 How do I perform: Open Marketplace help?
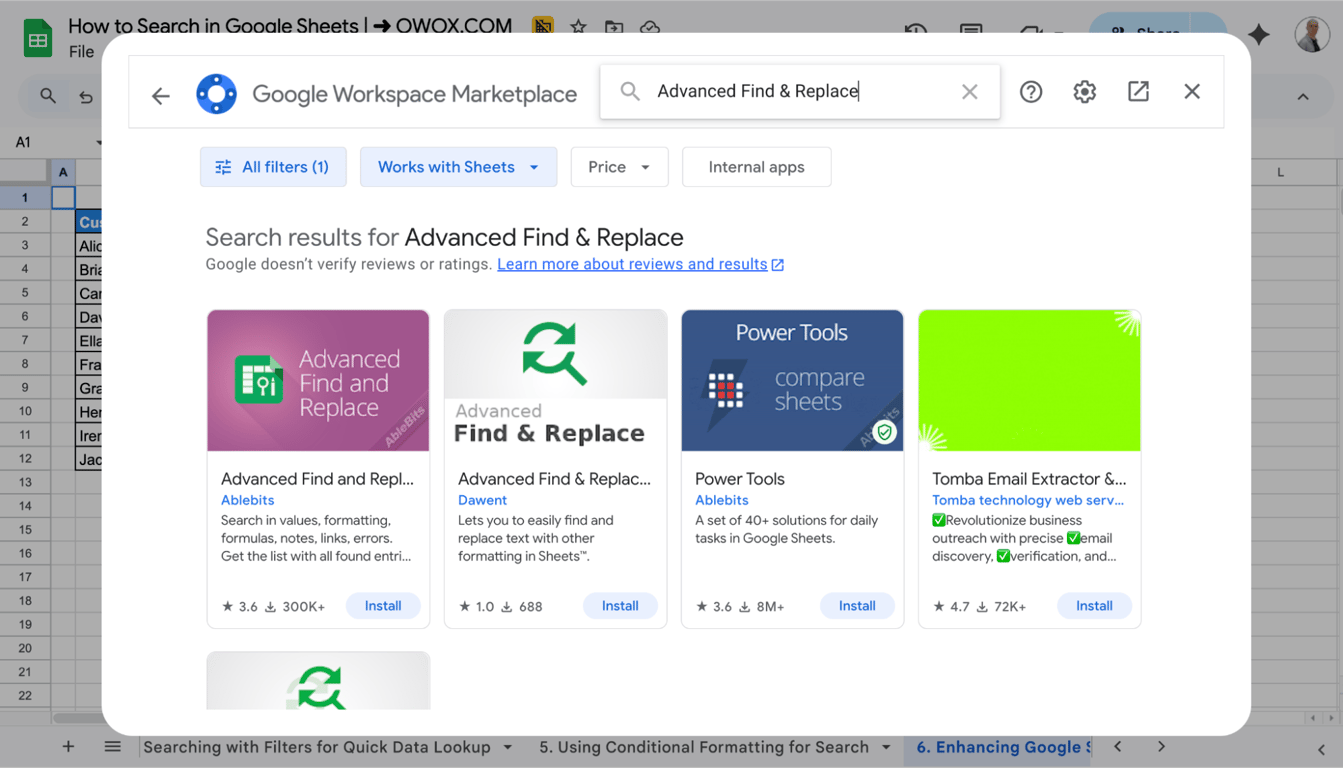(1031, 92)
